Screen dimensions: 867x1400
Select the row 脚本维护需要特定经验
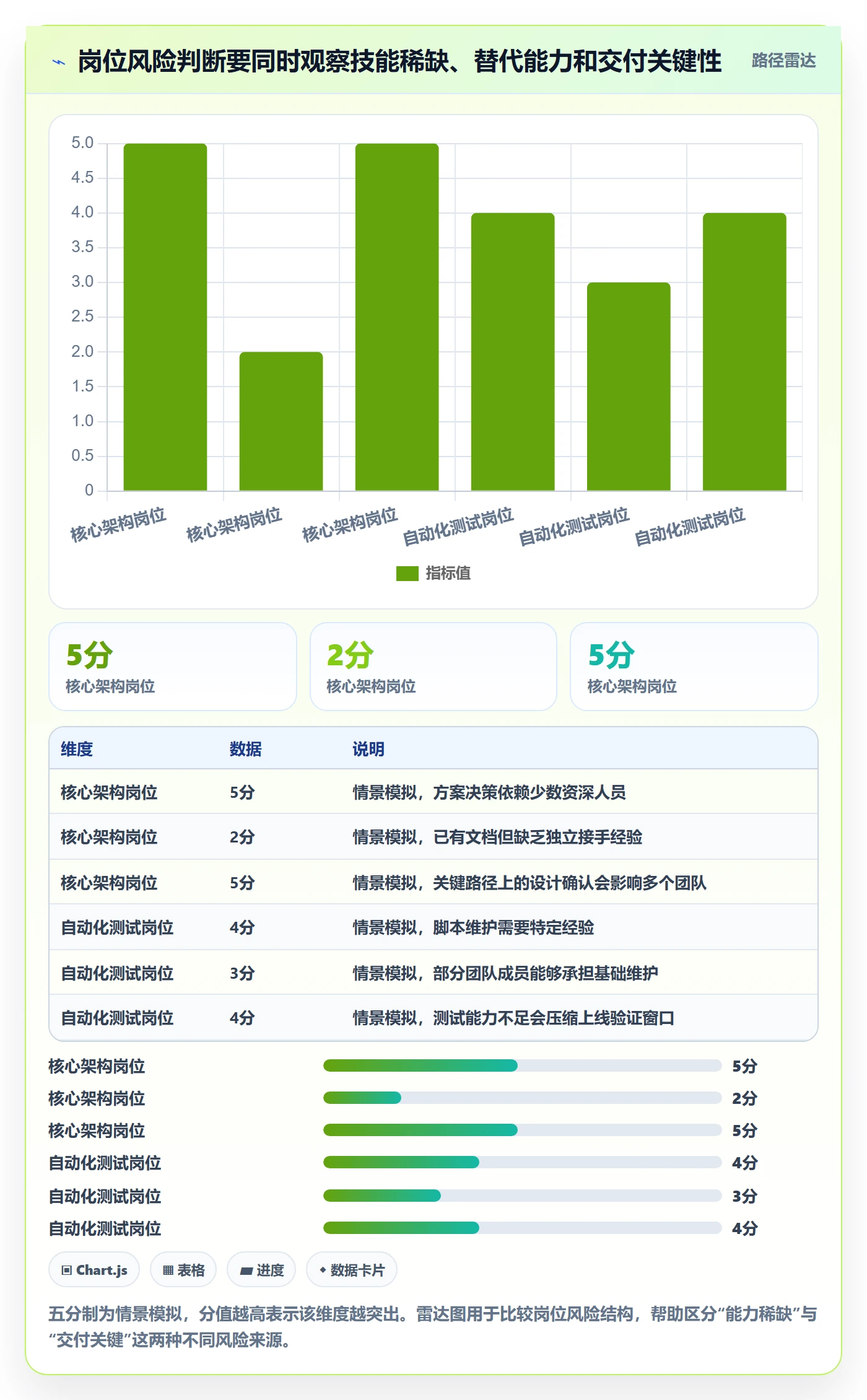[x=434, y=927]
